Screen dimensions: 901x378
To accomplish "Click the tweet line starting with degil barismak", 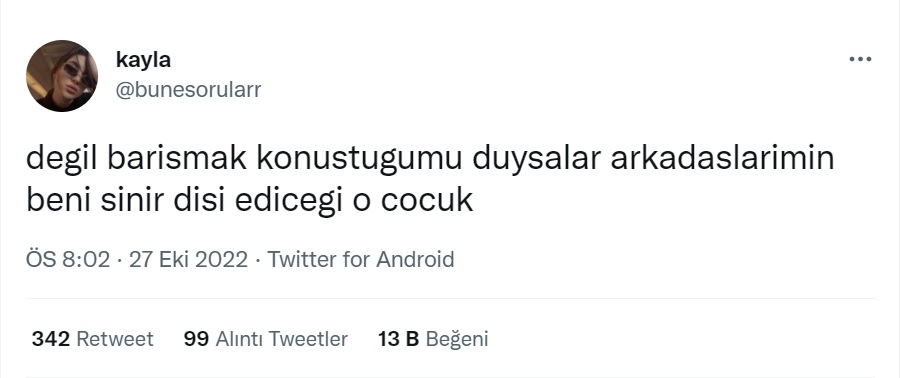I will coord(430,159).
